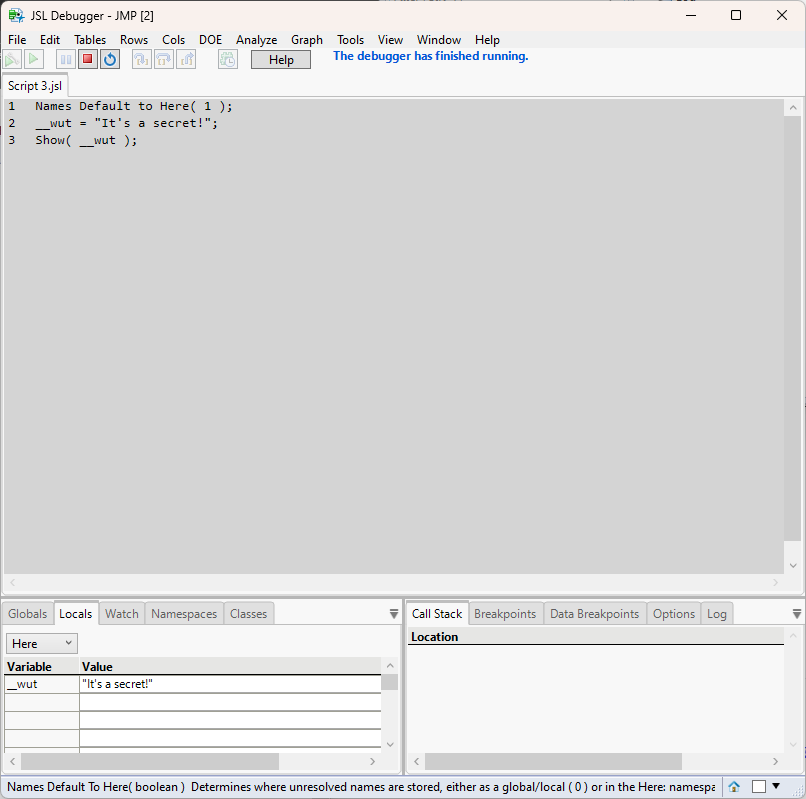Screen dimensions: 806x799
Task: Restart the debugger with the blue arrow
Action: 110,60
